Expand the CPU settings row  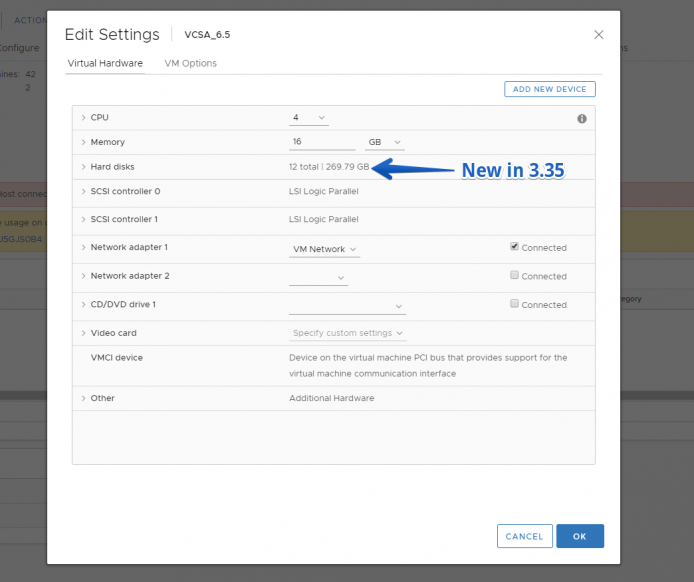click(x=83, y=118)
